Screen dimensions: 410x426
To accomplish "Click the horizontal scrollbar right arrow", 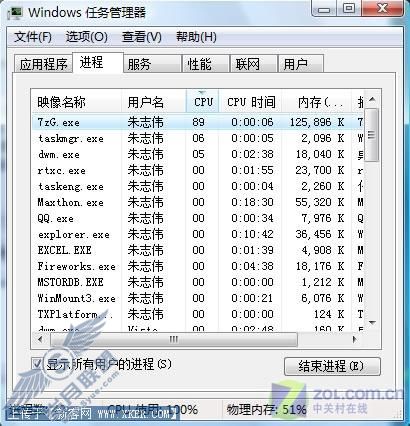I will (354, 340).
